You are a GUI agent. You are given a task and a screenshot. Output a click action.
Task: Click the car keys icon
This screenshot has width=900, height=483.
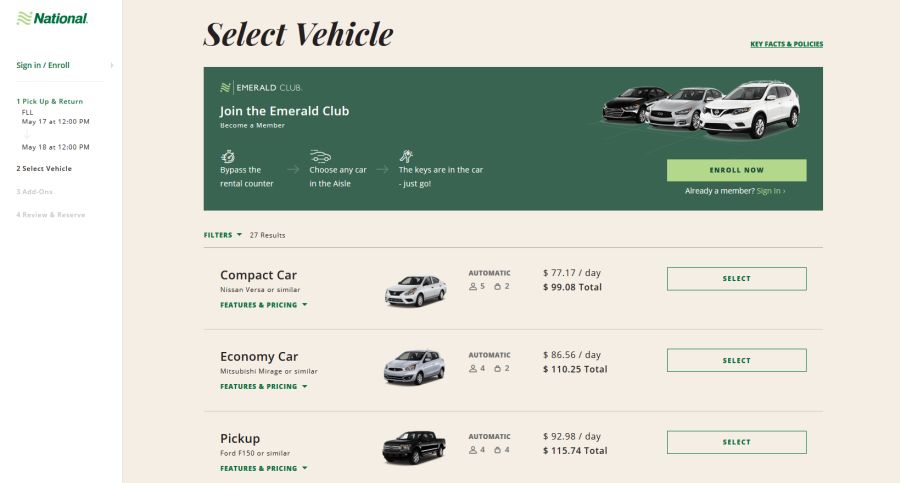pos(406,156)
